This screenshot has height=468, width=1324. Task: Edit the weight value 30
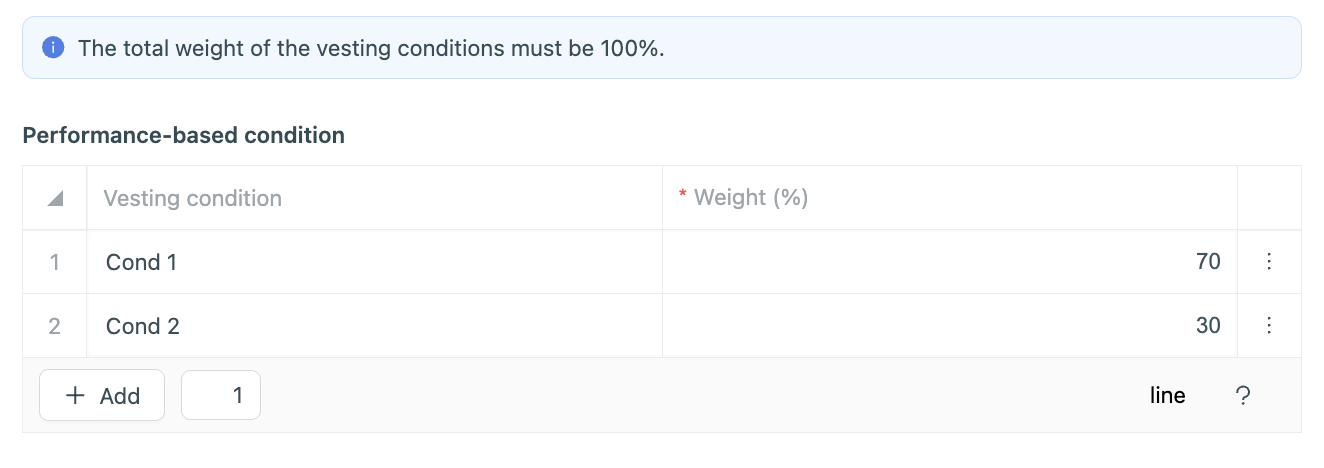950,326
